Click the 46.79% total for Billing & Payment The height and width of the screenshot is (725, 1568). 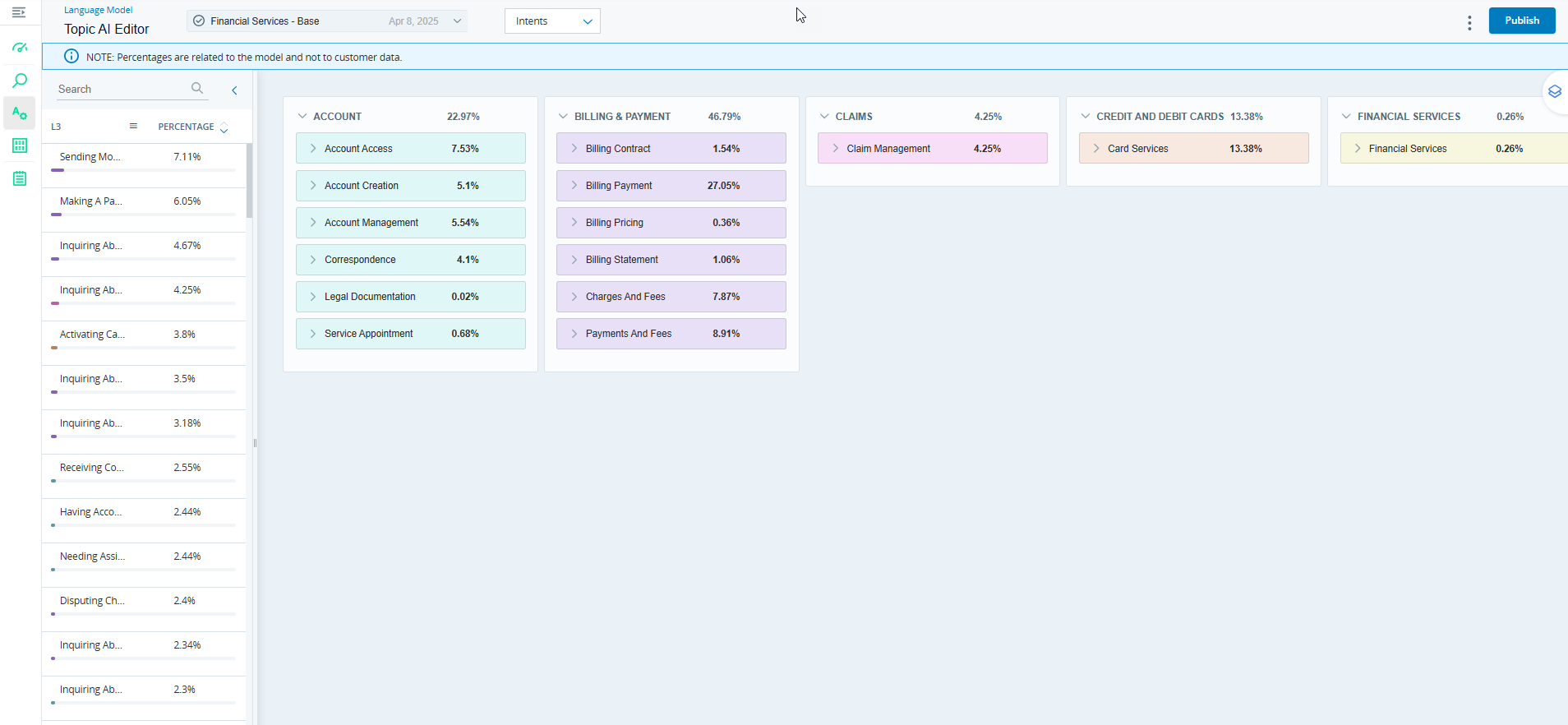click(724, 117)
